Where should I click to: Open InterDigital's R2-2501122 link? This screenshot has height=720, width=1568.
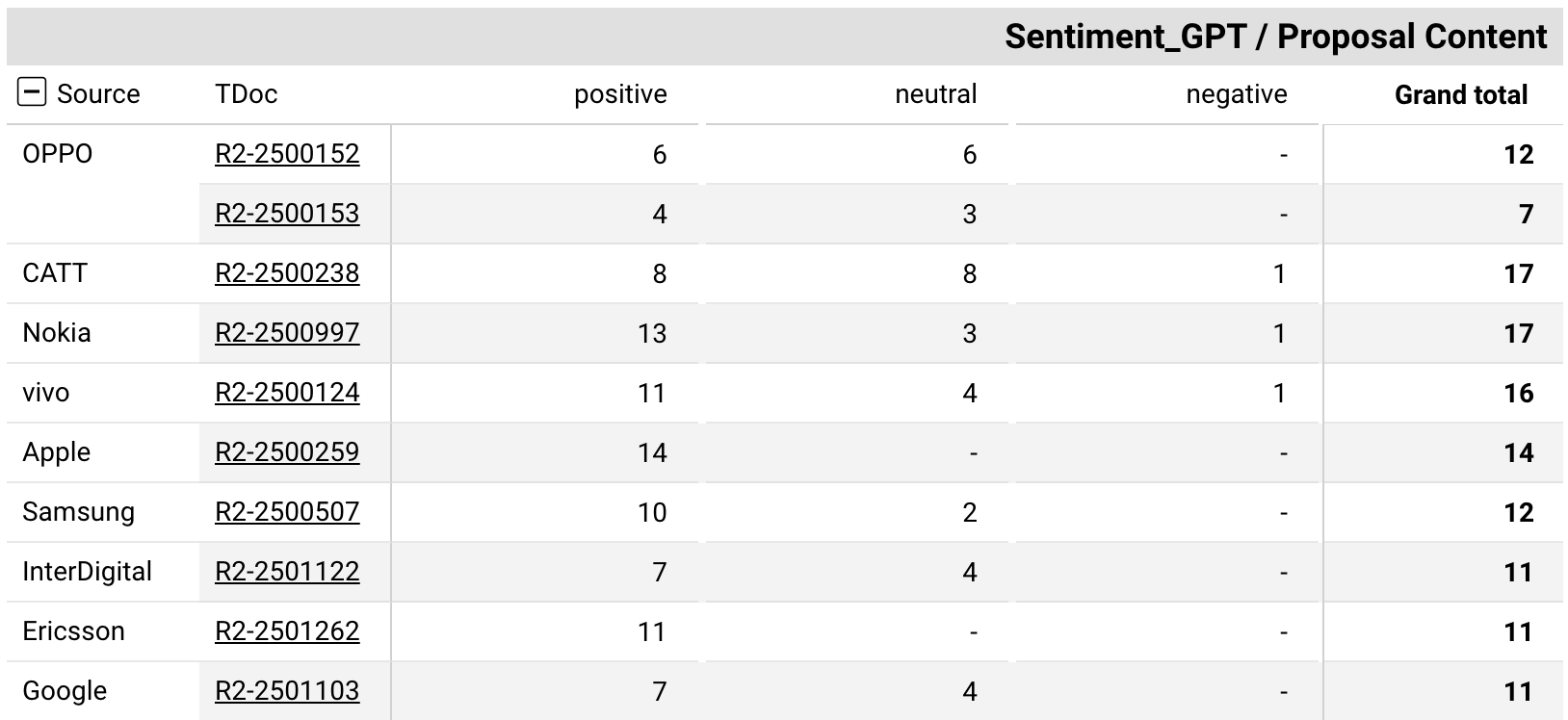[x=287, y=572]
